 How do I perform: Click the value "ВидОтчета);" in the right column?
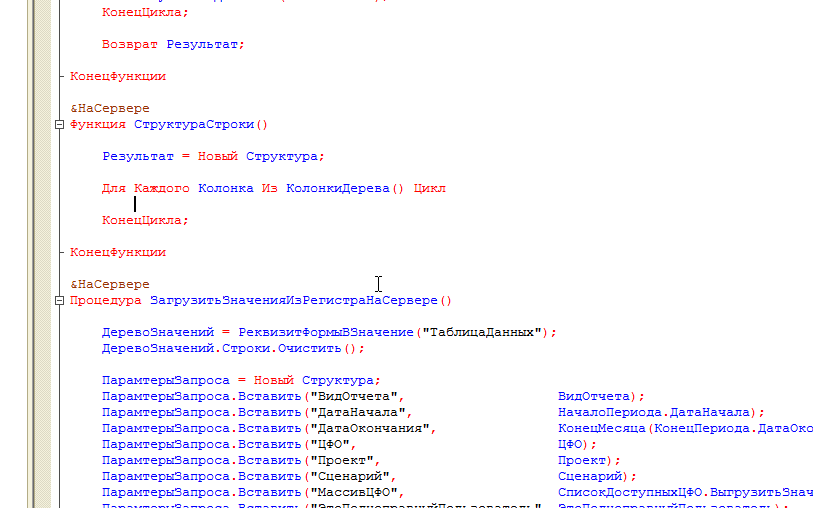tap(601, 397)
